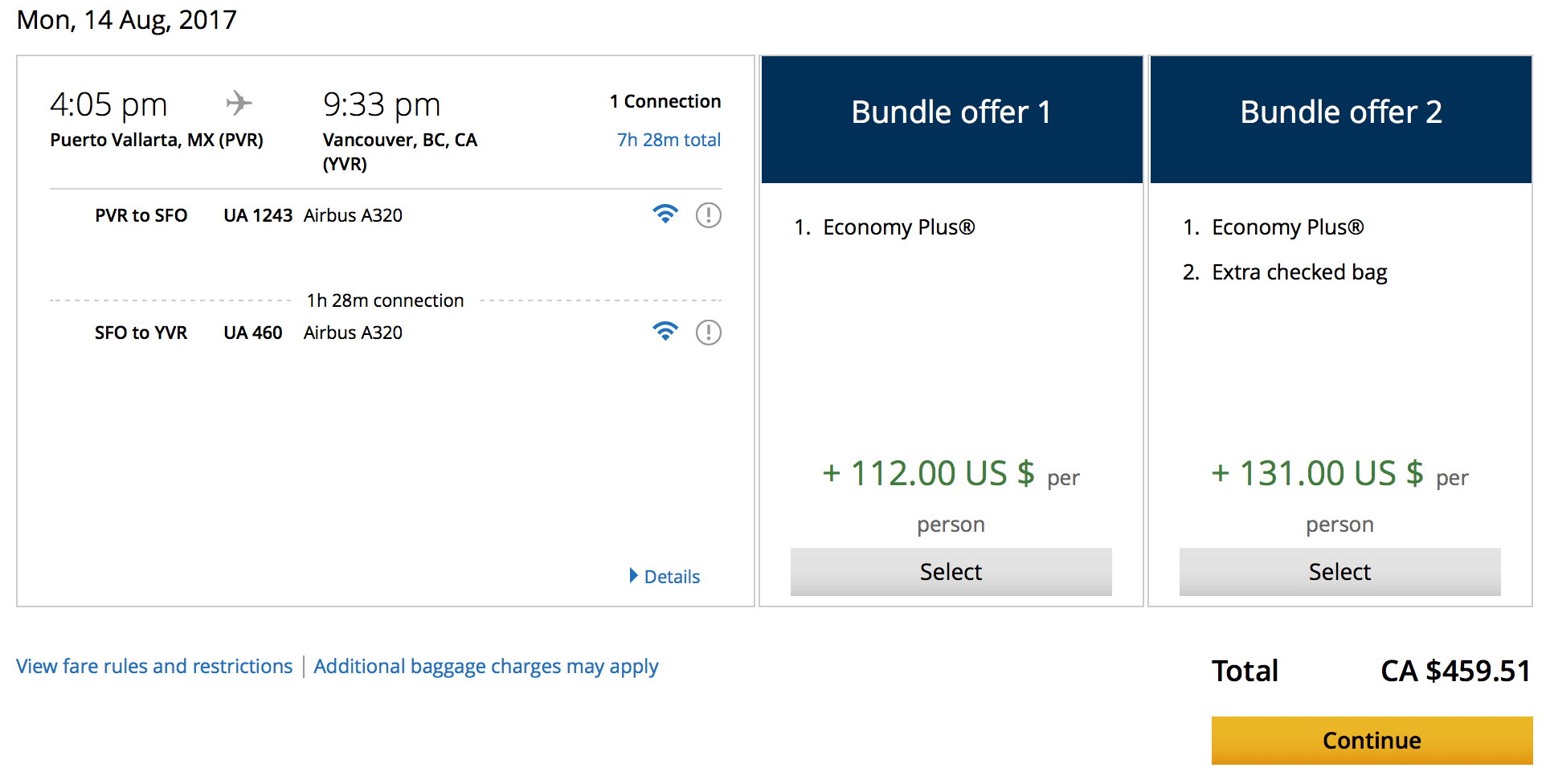The height and width of the screenshot is (784, 1546).
Task: Click the + 131.00 US $ price
Action: tap(1317, 473)
